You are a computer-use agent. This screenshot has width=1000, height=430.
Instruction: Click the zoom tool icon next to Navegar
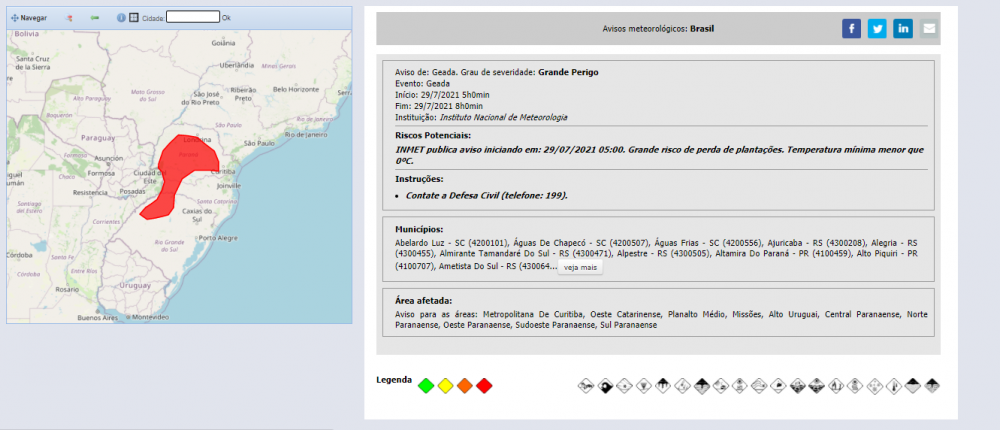(69, 18)
